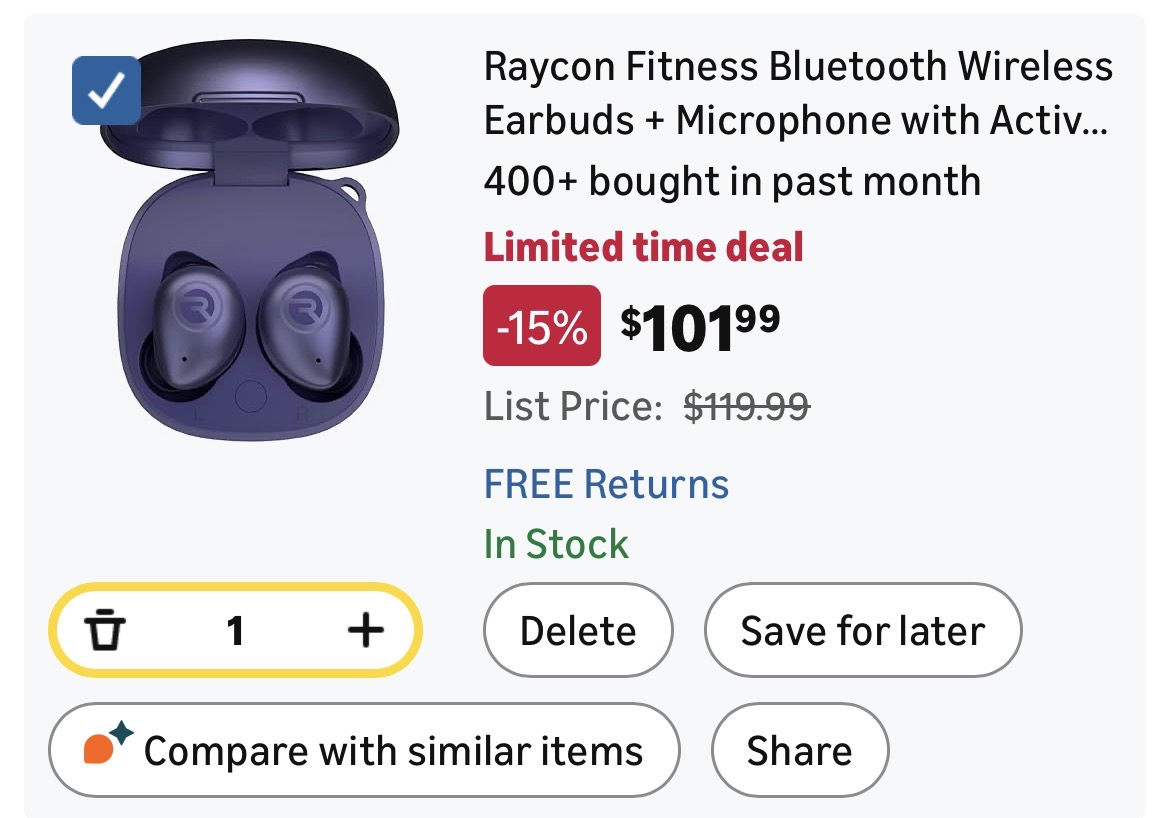Click the crossed-out $119.99 price

[x=746, y=407]
